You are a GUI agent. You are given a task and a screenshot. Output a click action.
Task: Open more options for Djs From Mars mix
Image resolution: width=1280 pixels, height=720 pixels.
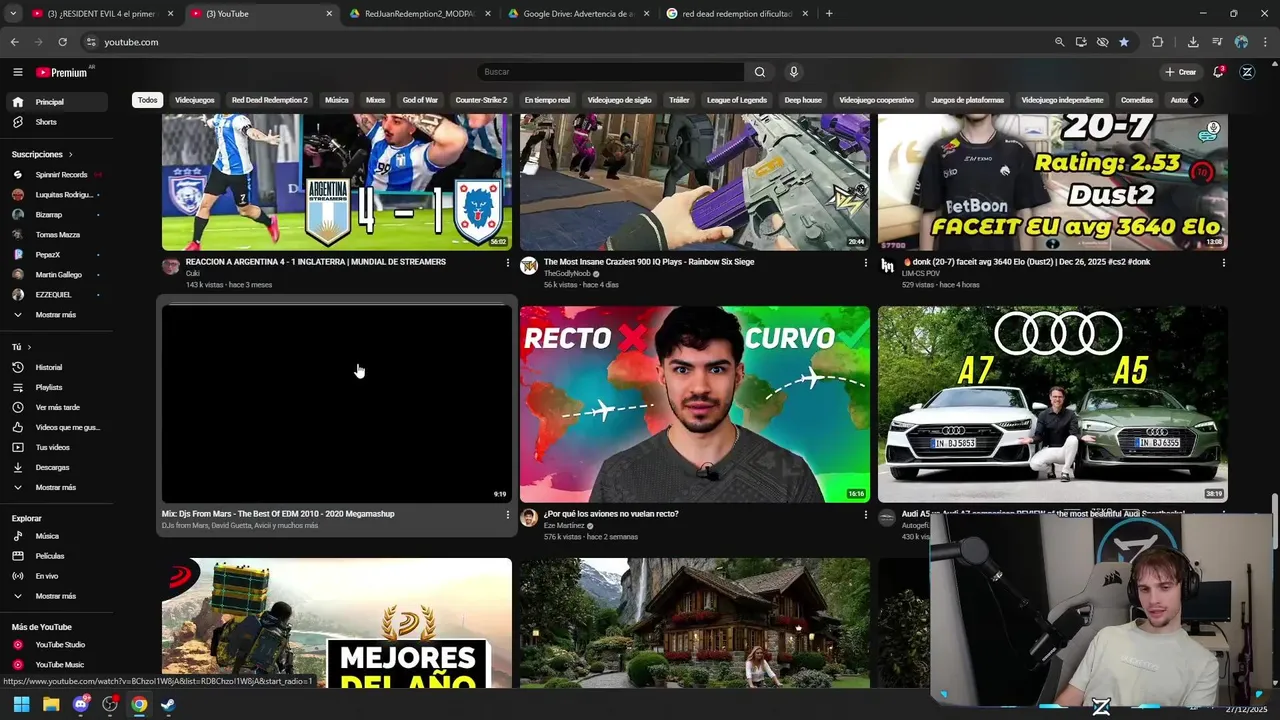click(507, 515)
